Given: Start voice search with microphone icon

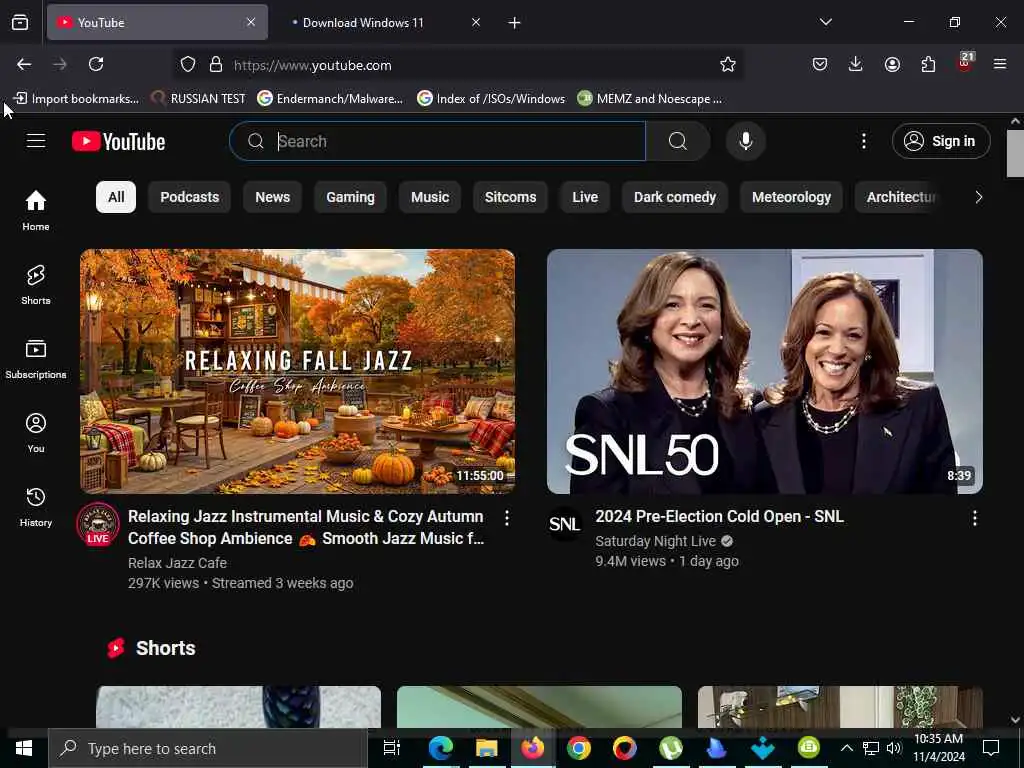Looking at the screenshot, I should coord(746,141).
